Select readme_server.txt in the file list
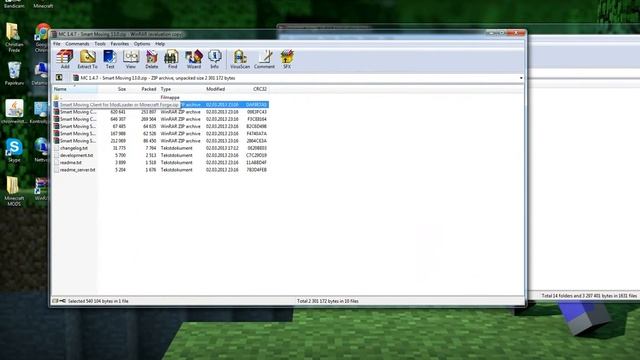This screenshot has width=640, height=360. [160, 170]
